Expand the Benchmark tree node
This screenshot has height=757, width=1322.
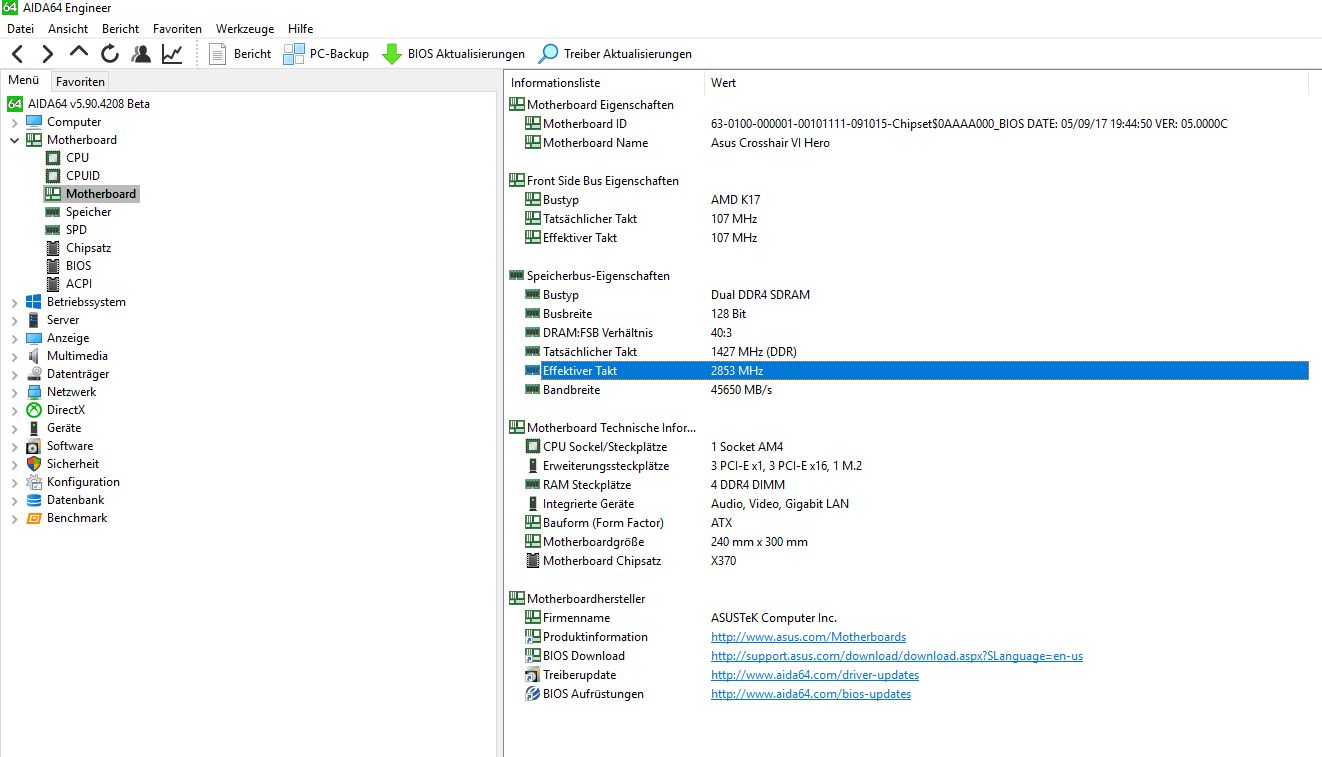coord(14,518)
